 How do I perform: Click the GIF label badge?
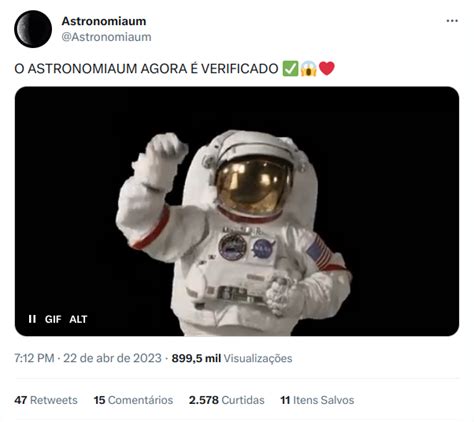[53, 319]
